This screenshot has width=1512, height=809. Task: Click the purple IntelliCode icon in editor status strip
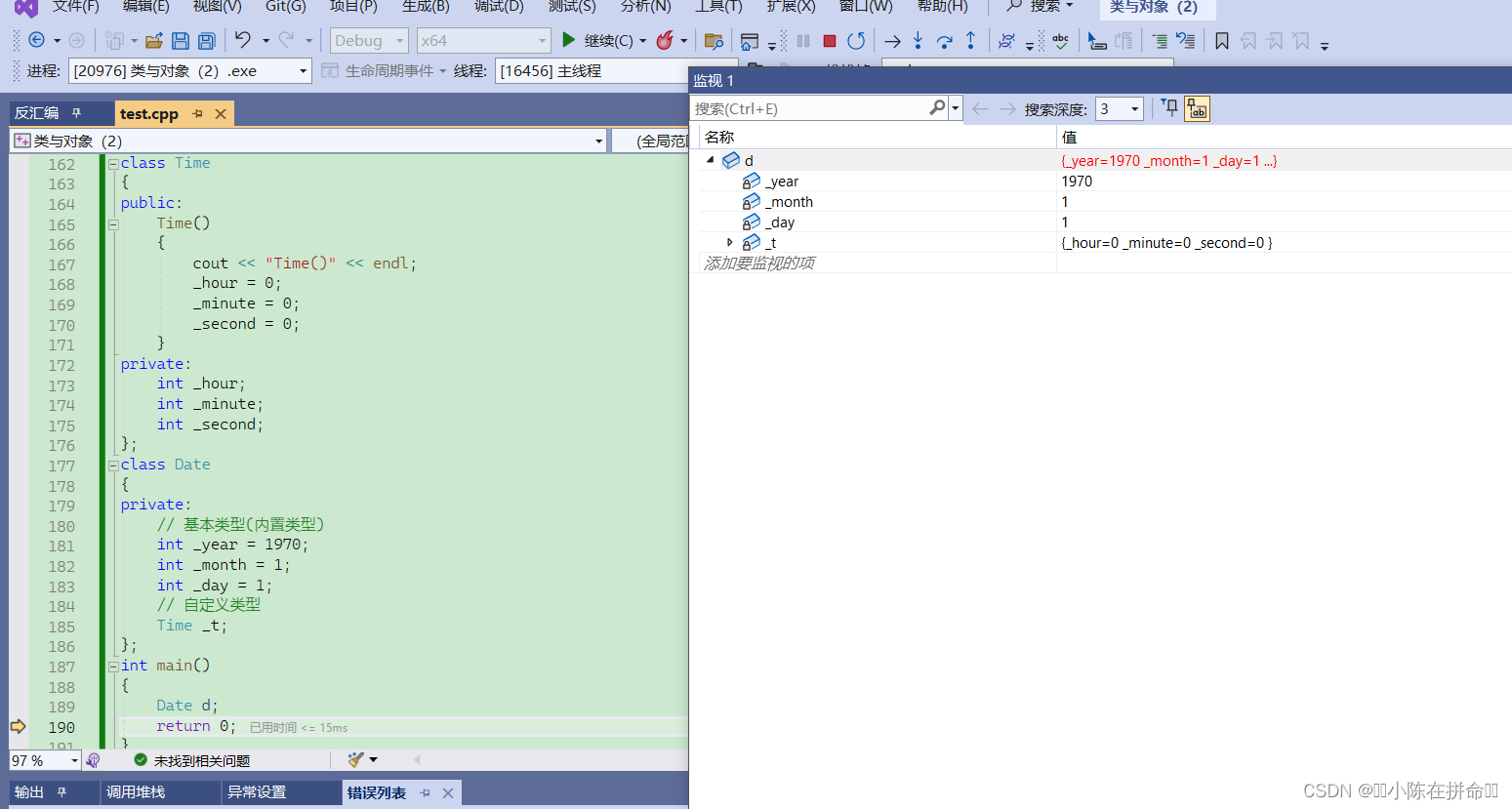point(93,760)
